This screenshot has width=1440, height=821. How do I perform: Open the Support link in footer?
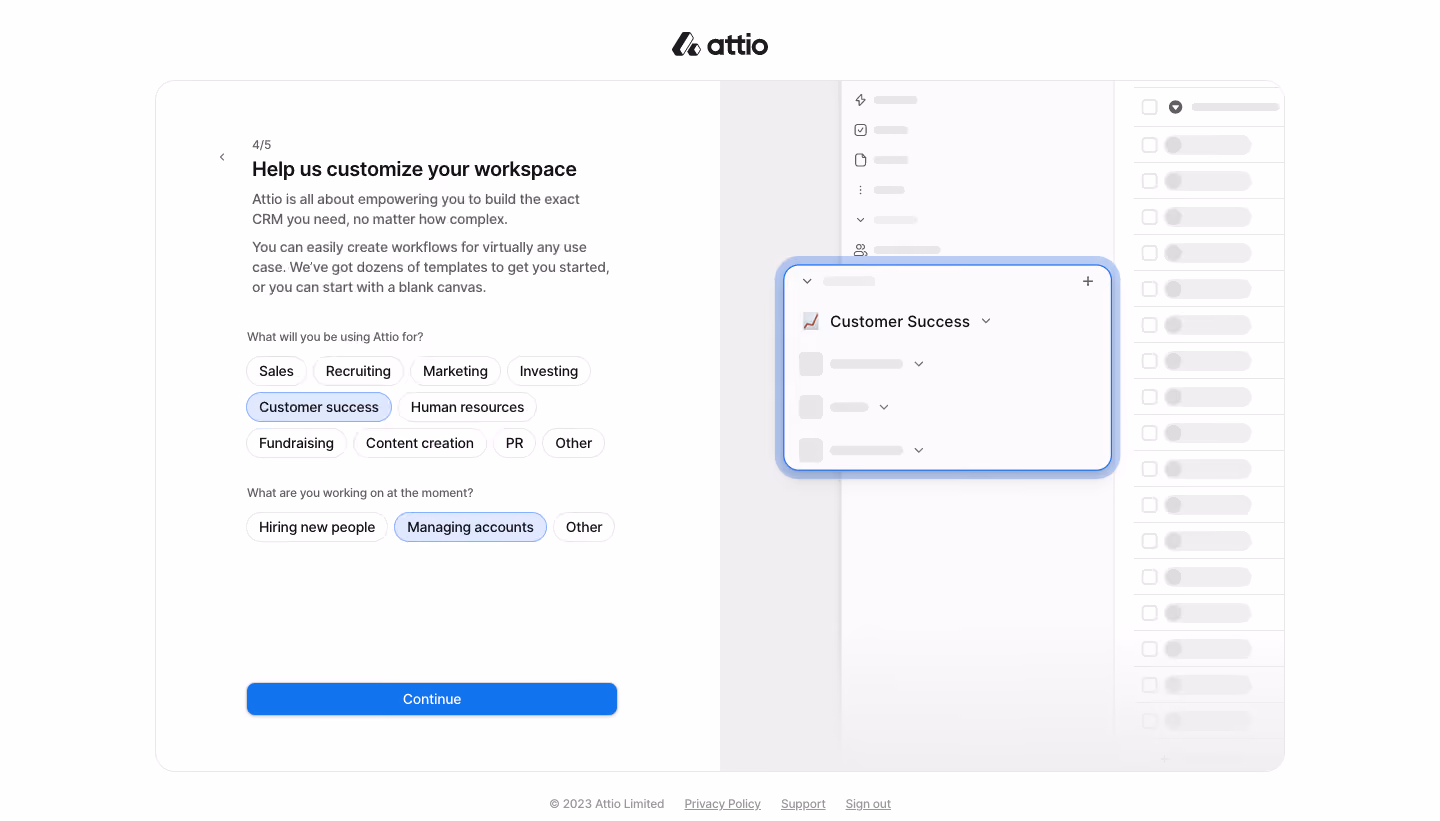click(x=803, y=804)
